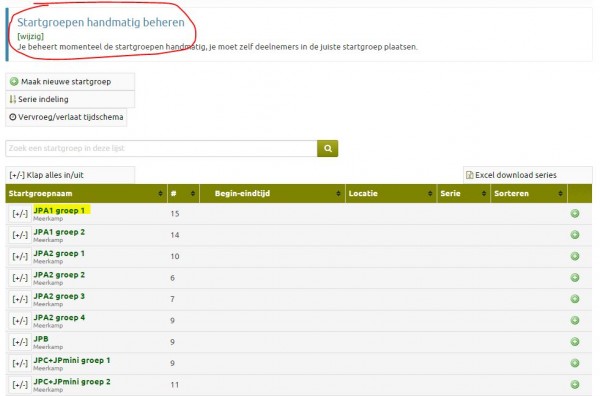
Task: Expand the JPC+JPmini groep 1 row with [+/-]
Action: 20,363
